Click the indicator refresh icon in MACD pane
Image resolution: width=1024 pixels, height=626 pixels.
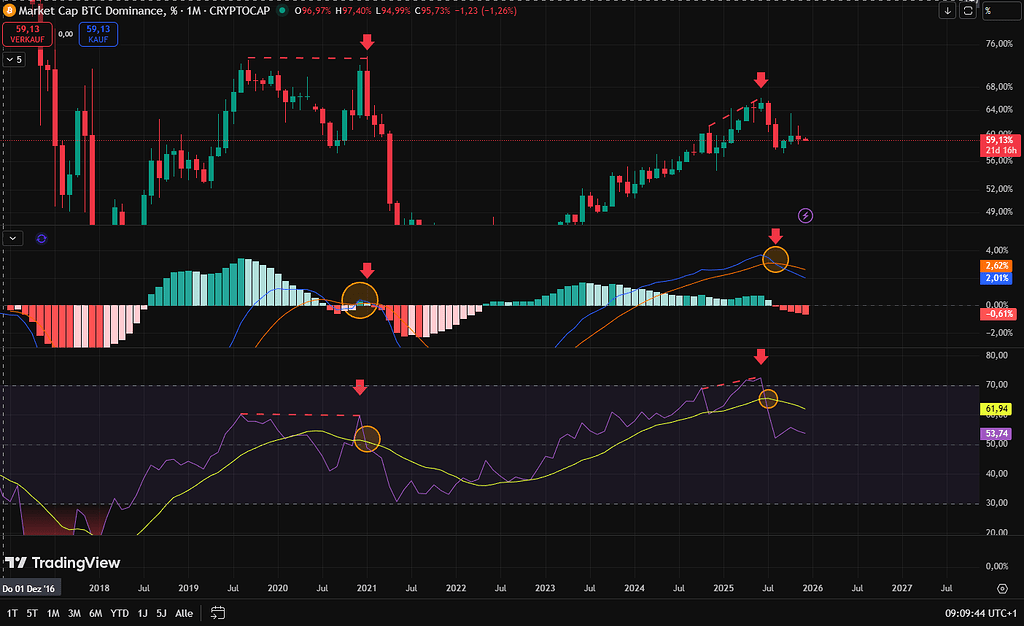41,239
